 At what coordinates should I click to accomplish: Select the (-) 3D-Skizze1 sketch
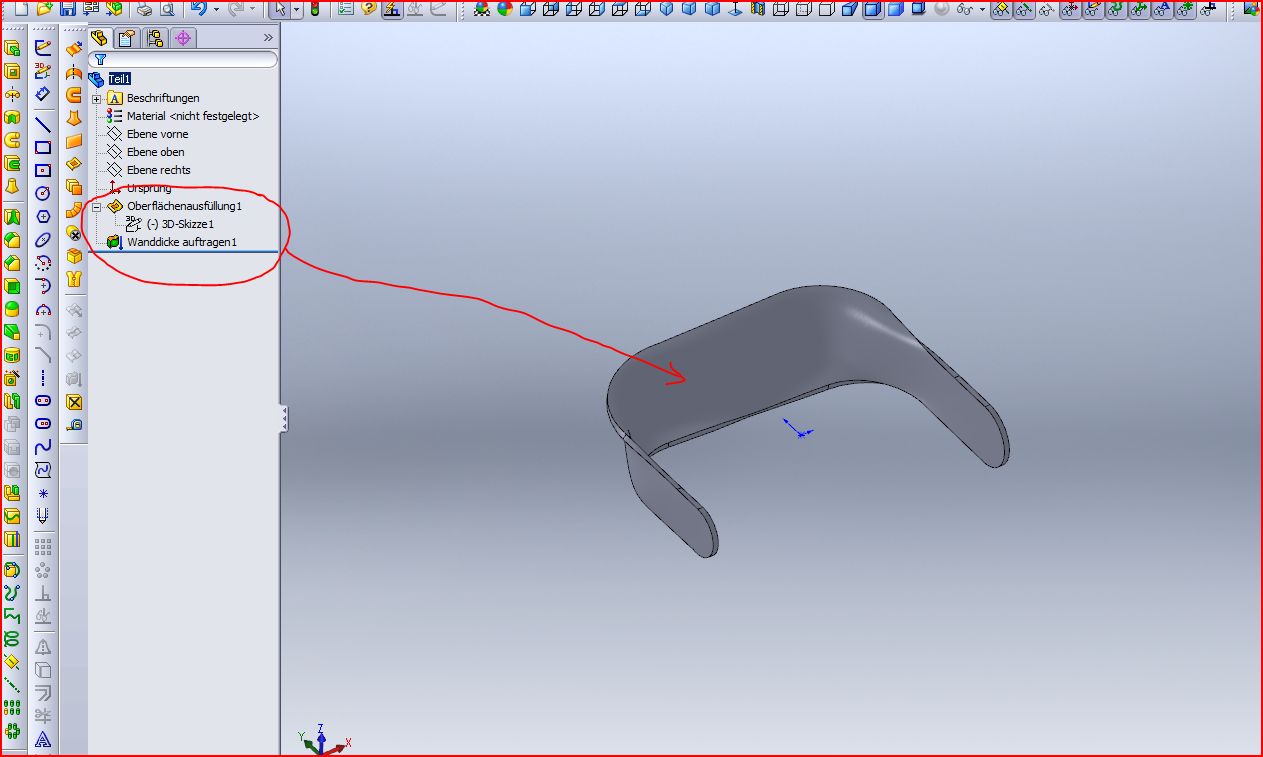180,224
